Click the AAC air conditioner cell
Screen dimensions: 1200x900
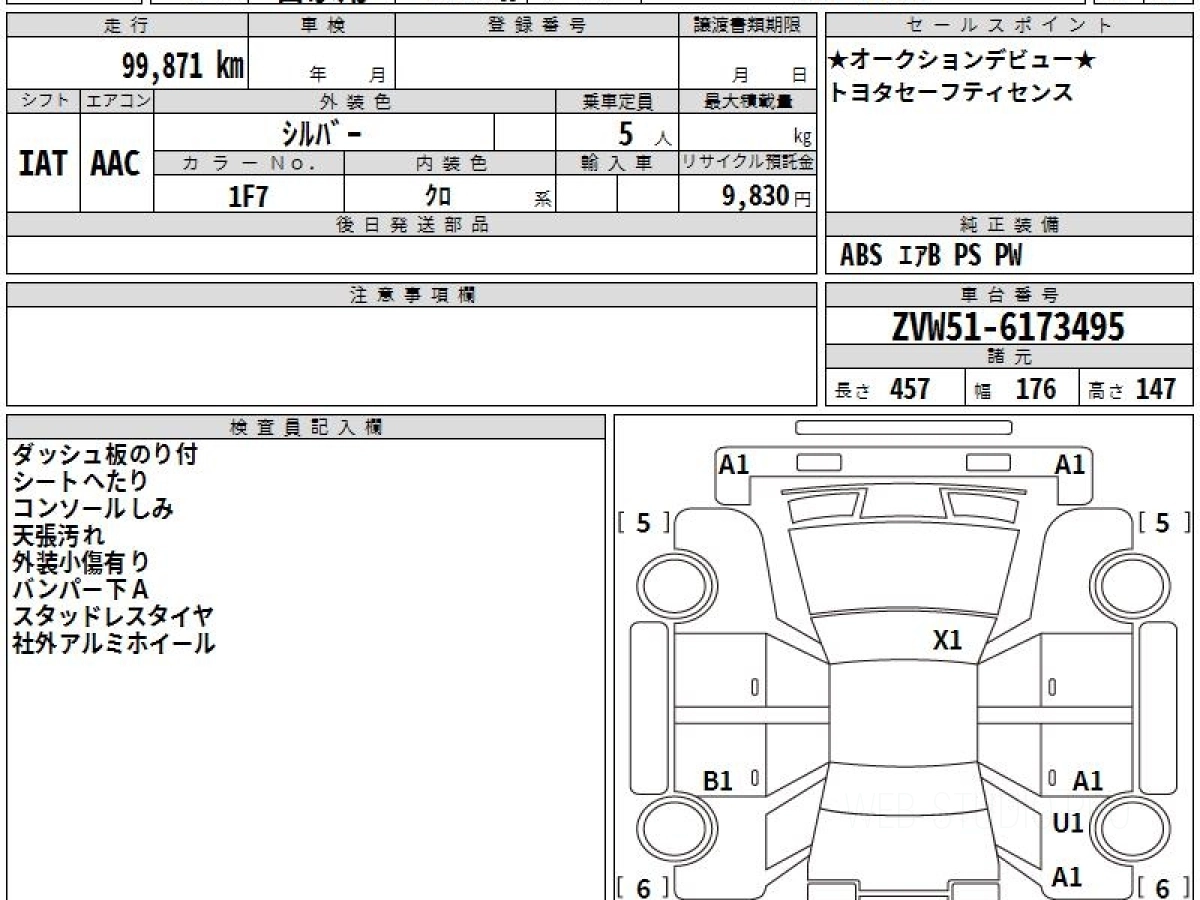(116, 164)
